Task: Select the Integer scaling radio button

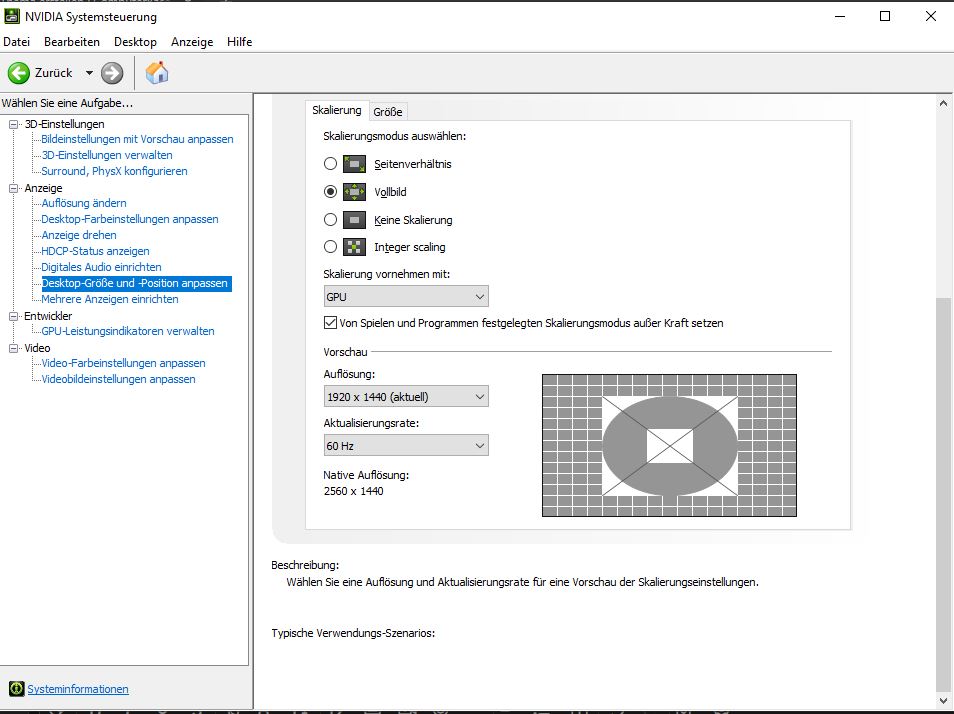Action: tap(330, 247)
